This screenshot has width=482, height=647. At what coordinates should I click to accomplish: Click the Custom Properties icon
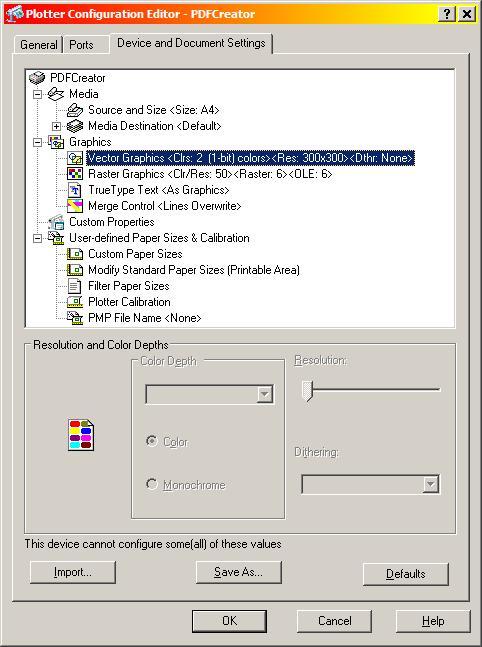(x=56, y=222)
